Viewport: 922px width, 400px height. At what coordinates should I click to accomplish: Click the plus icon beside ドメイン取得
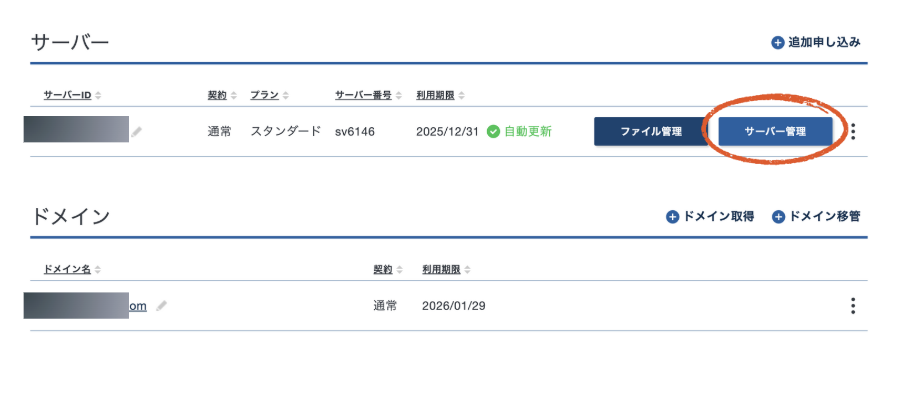click(672, 216)
